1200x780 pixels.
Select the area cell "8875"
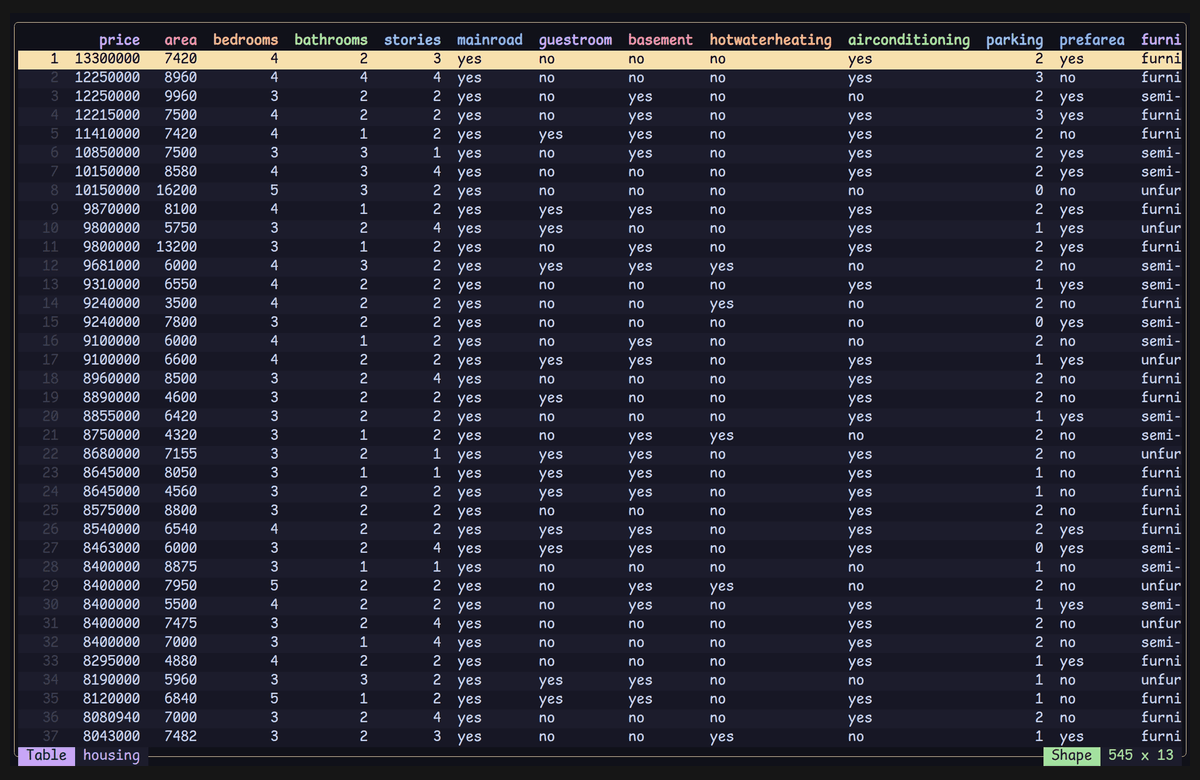pyautogui.click(x=180, y=568)
